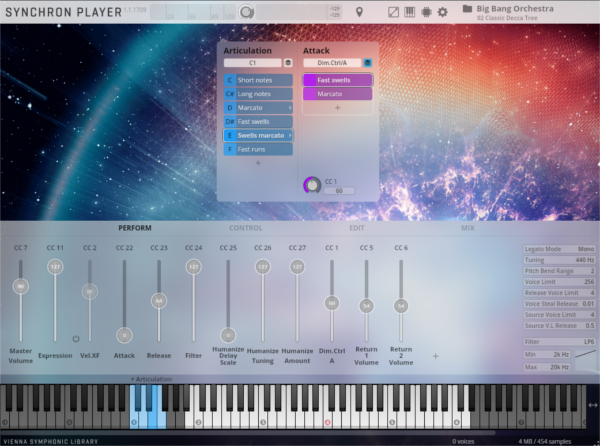Click the circular logo dial in header

pyautogui.click(x=246, y=12)
